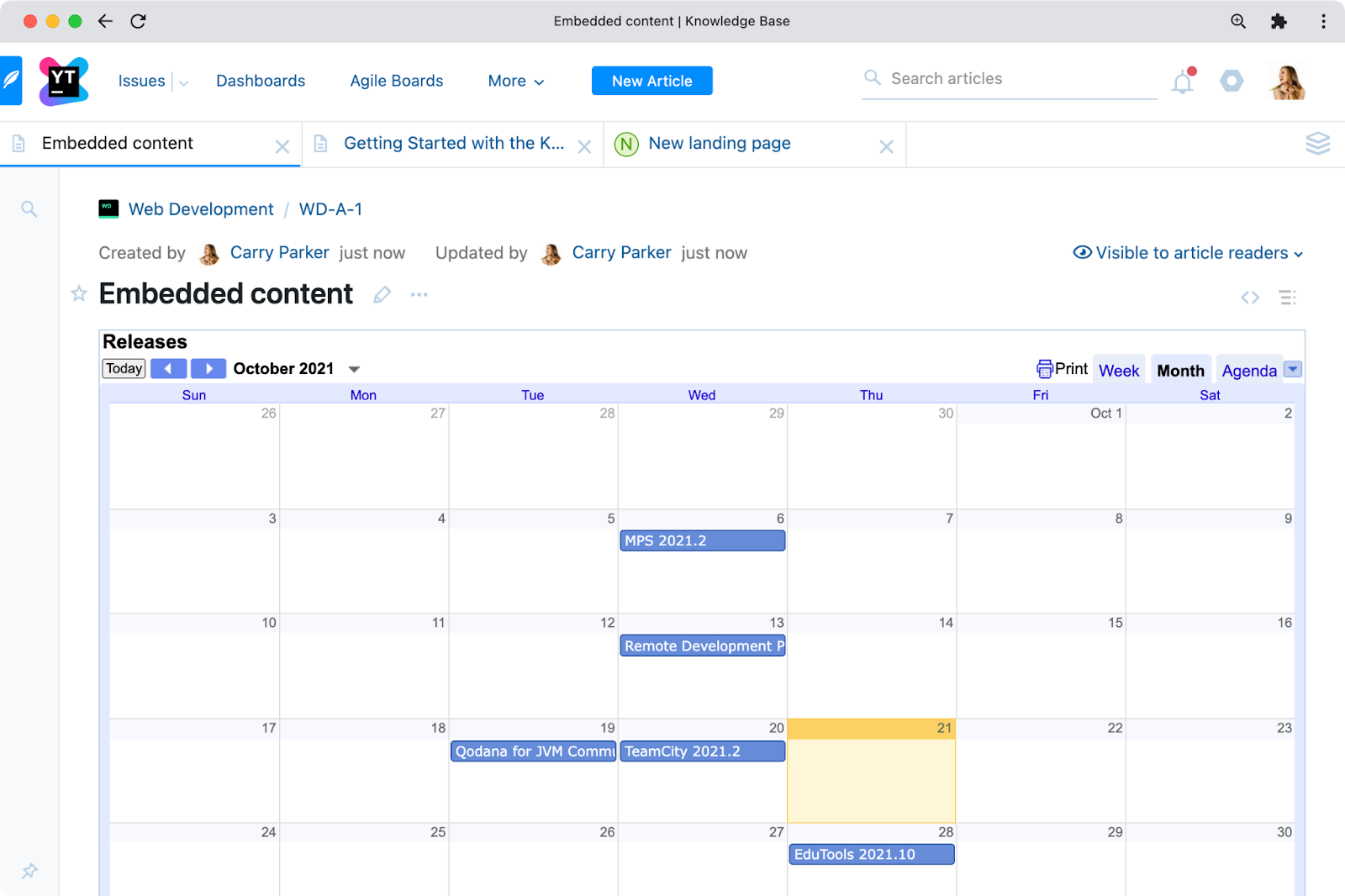Open browser zoom magnifier icon
Screen dimensions: 1345x896
1238,21
